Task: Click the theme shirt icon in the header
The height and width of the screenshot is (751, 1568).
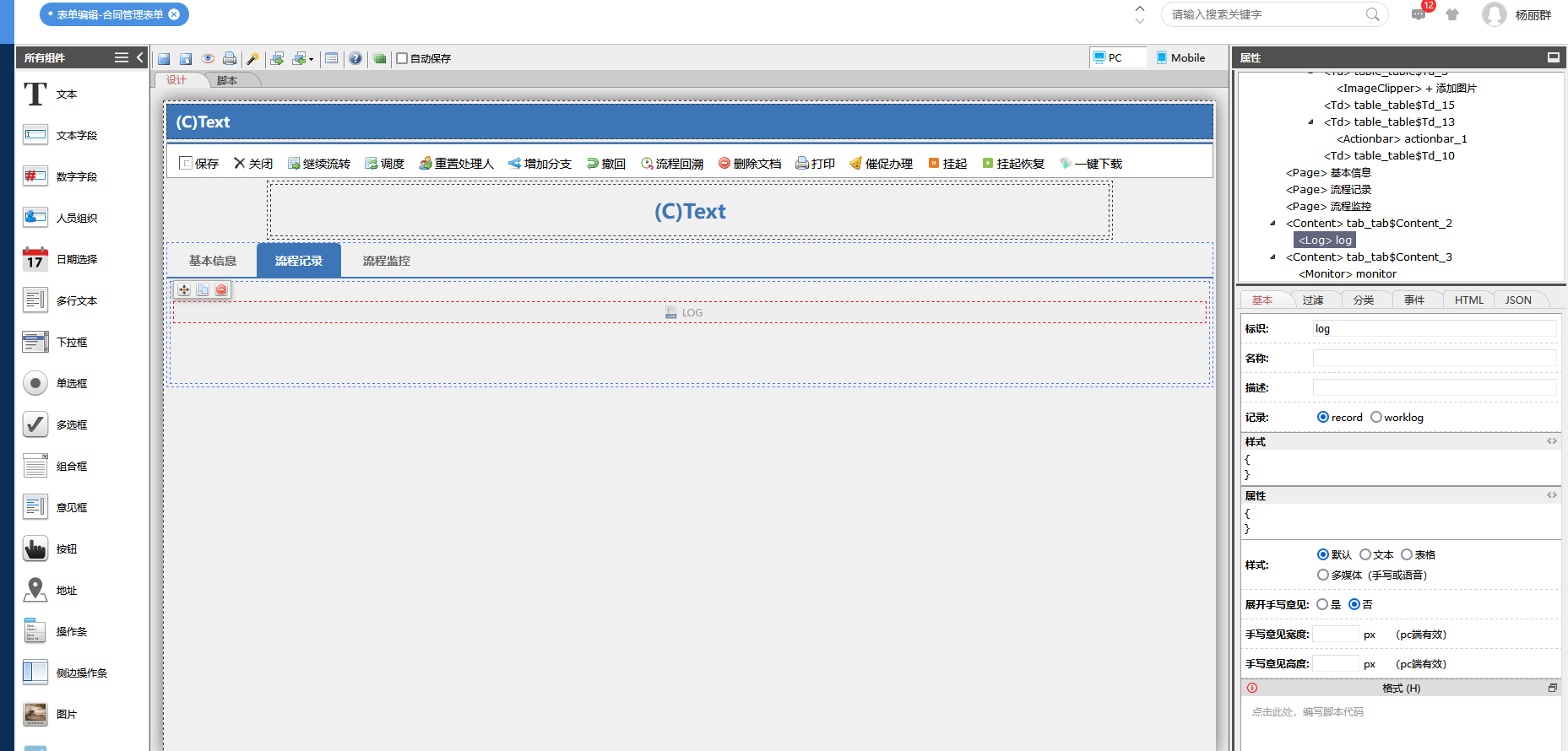Action: (1452, 14)
